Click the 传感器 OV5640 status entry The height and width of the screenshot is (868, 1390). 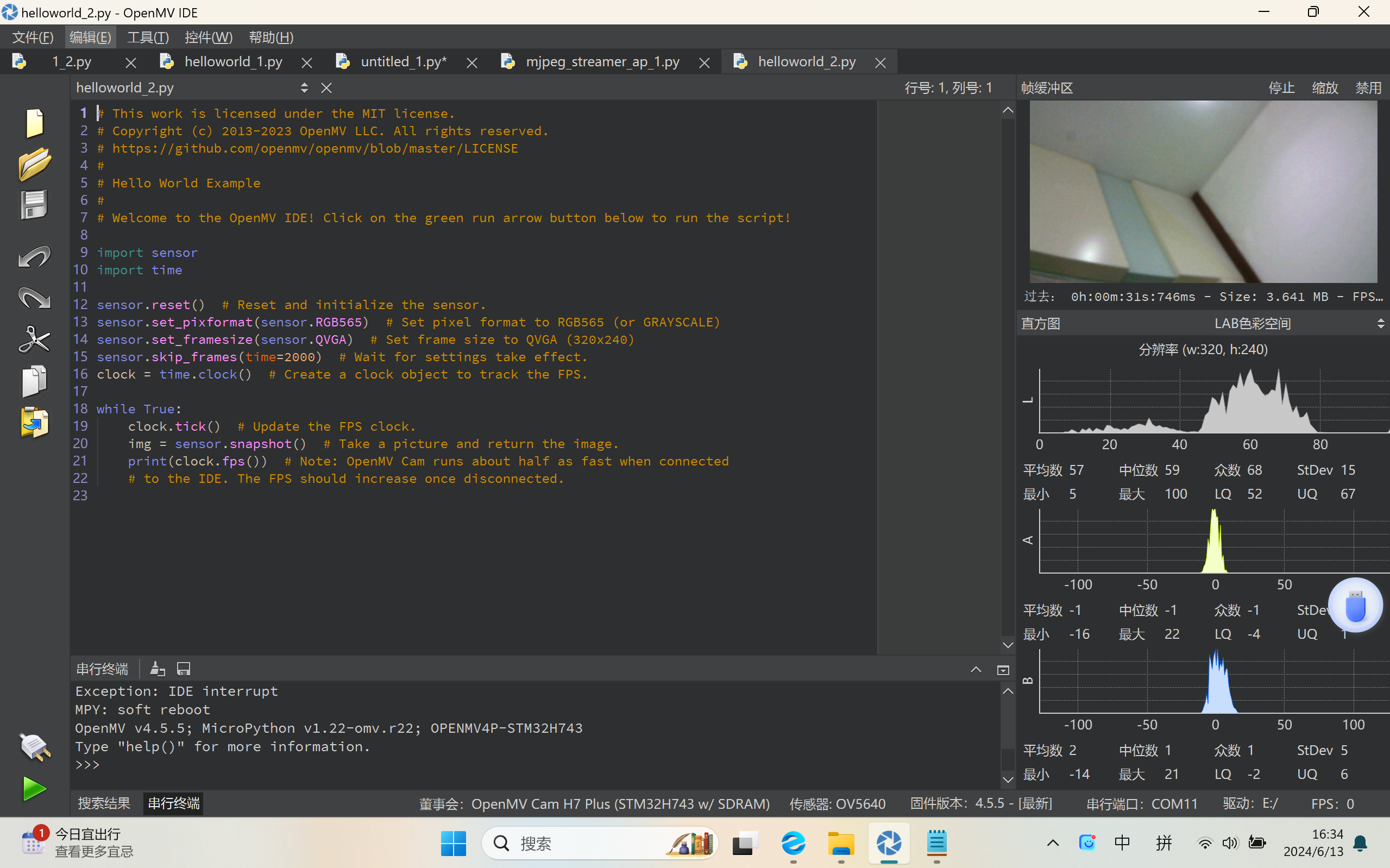838,804
